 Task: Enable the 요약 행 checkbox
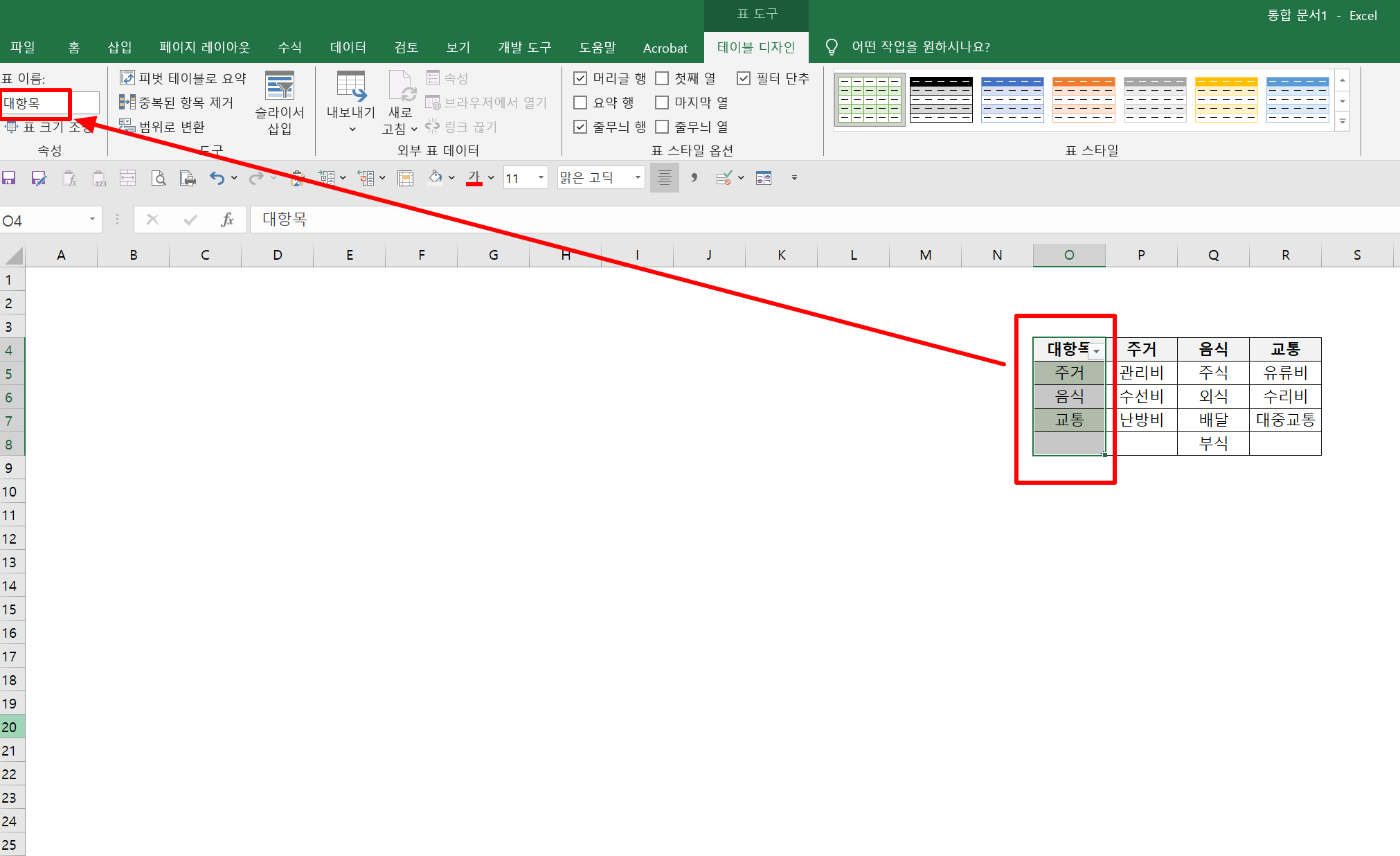(x=580, y=102)
